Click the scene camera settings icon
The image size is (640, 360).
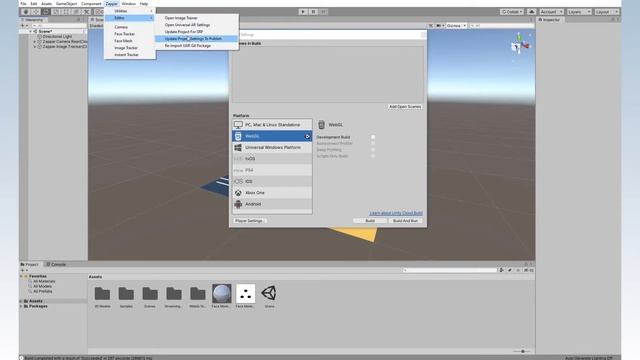(x=439, y=26)
